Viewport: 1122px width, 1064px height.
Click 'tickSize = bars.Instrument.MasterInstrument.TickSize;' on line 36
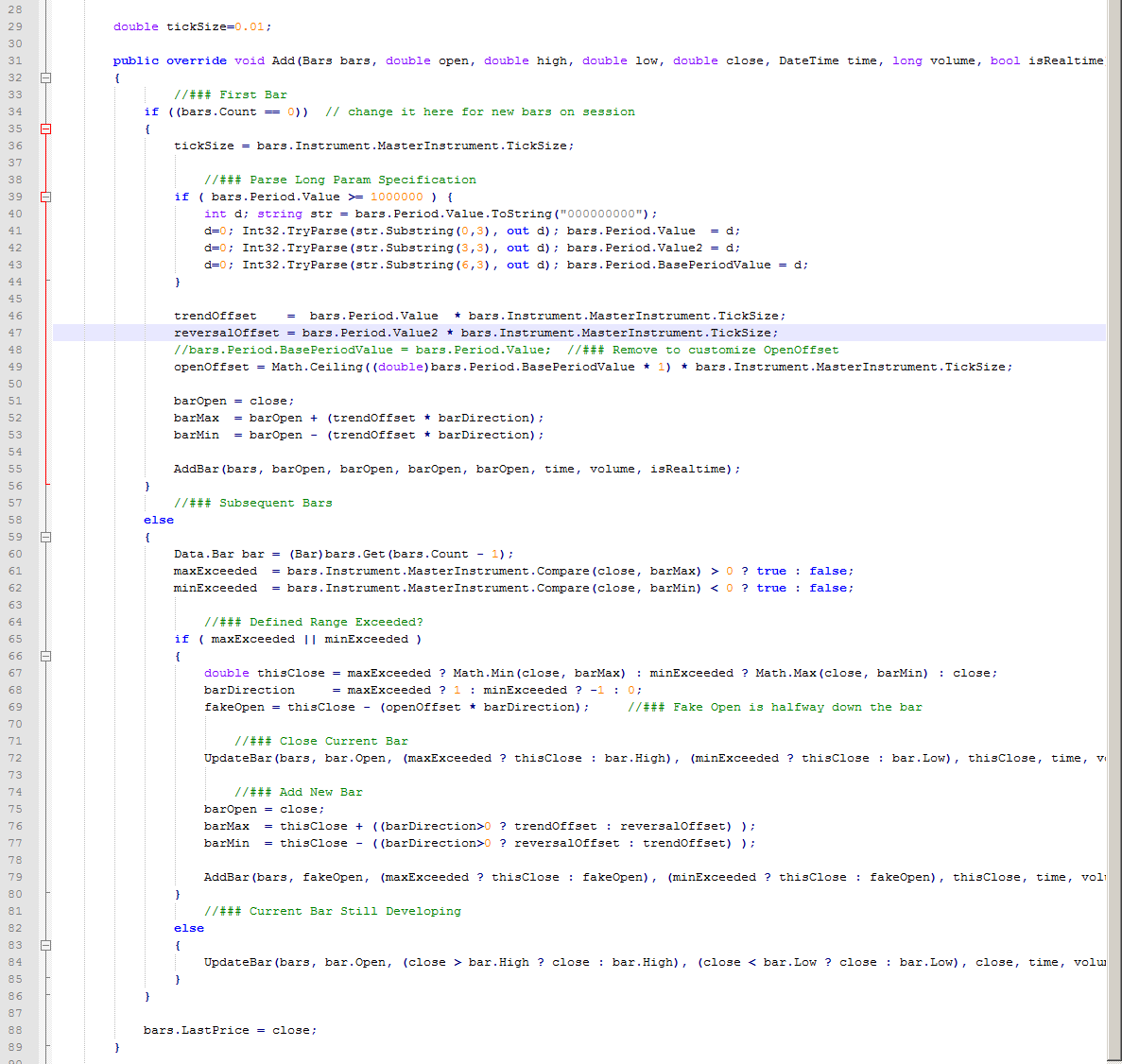pos(374,146)
